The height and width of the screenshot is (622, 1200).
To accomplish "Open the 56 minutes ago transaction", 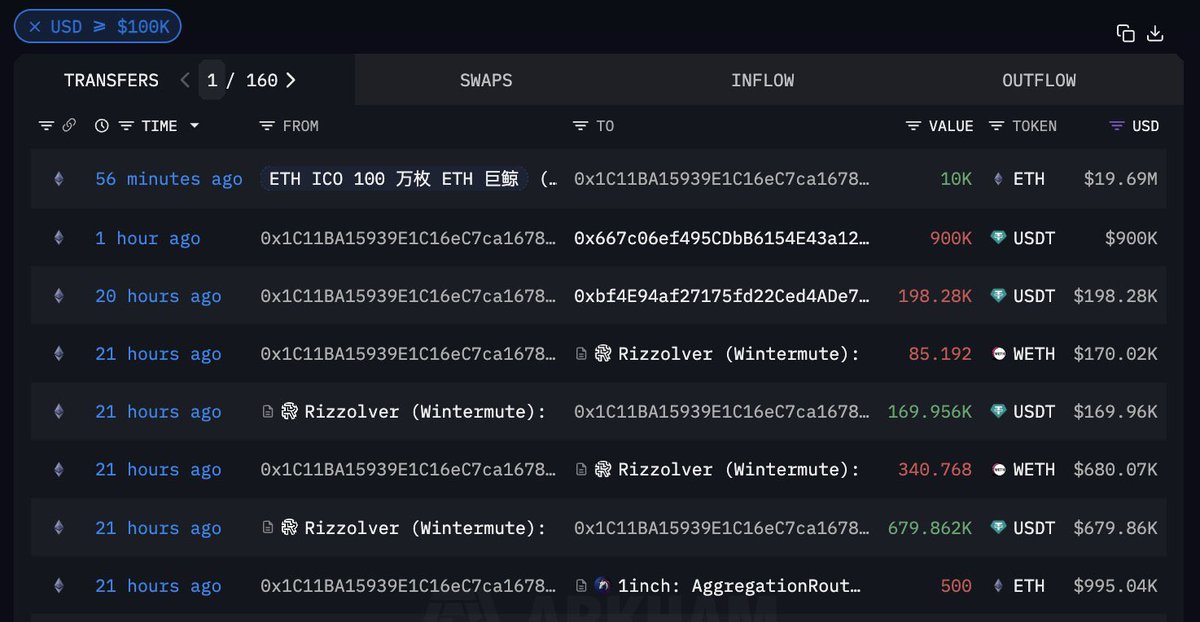I will pyautogui.click(x=169, y=179).
